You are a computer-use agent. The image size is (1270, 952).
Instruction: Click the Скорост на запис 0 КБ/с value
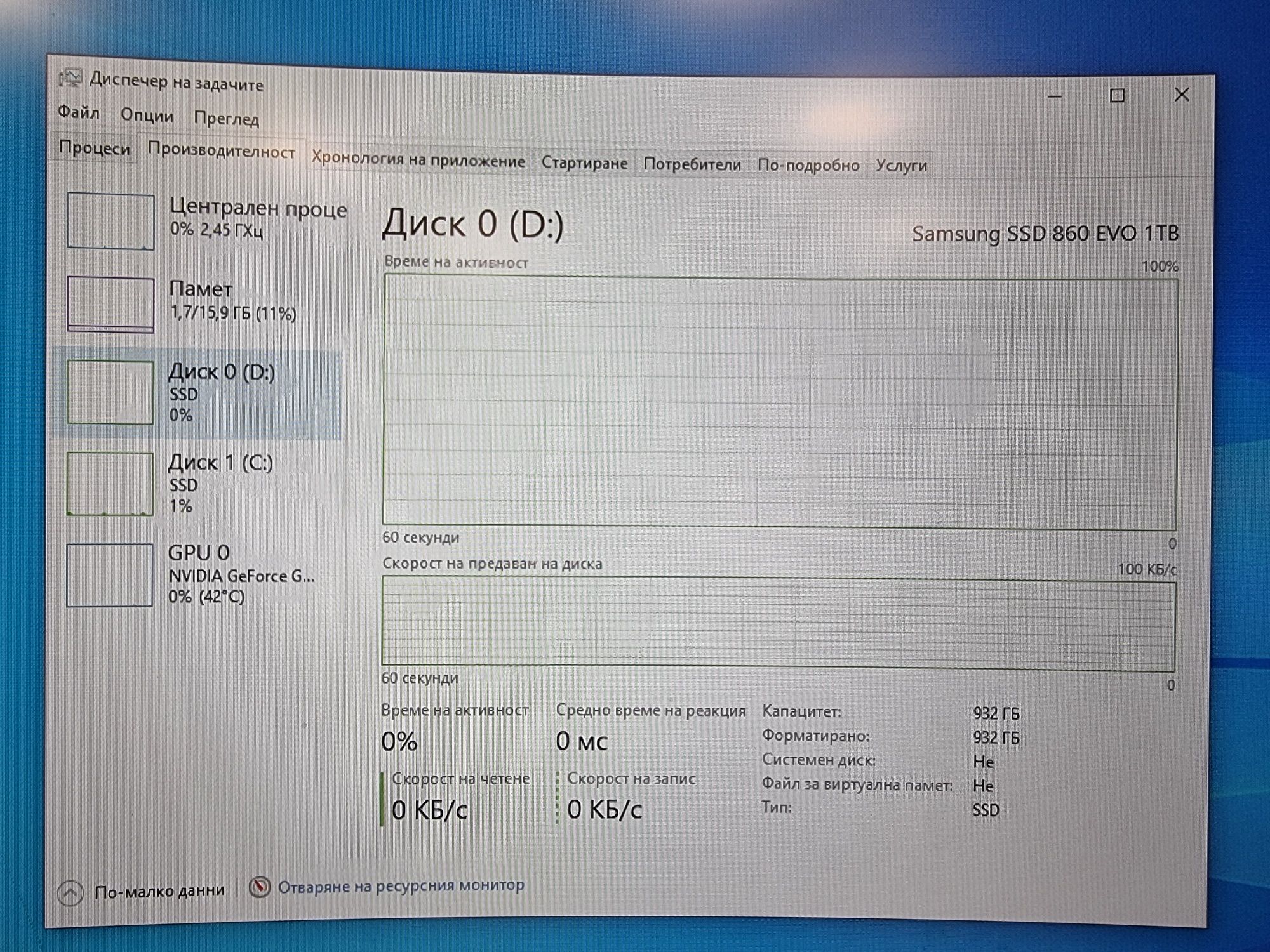[605, 809]
